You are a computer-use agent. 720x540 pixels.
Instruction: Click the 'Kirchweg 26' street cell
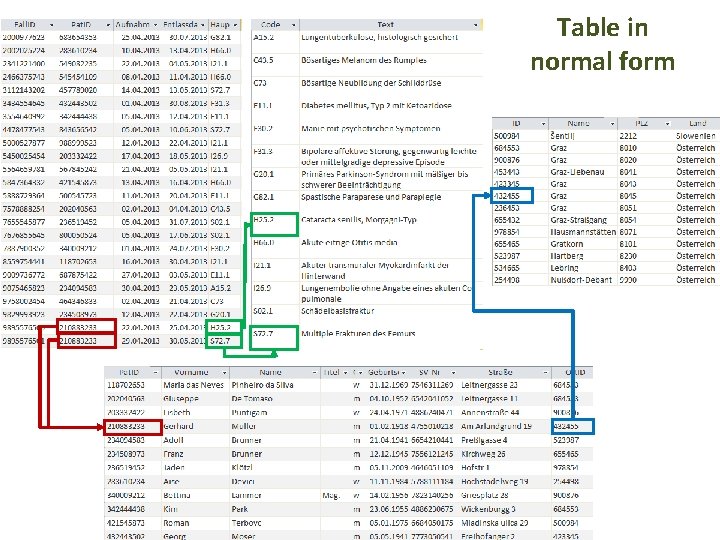click(x=483, y=454)
